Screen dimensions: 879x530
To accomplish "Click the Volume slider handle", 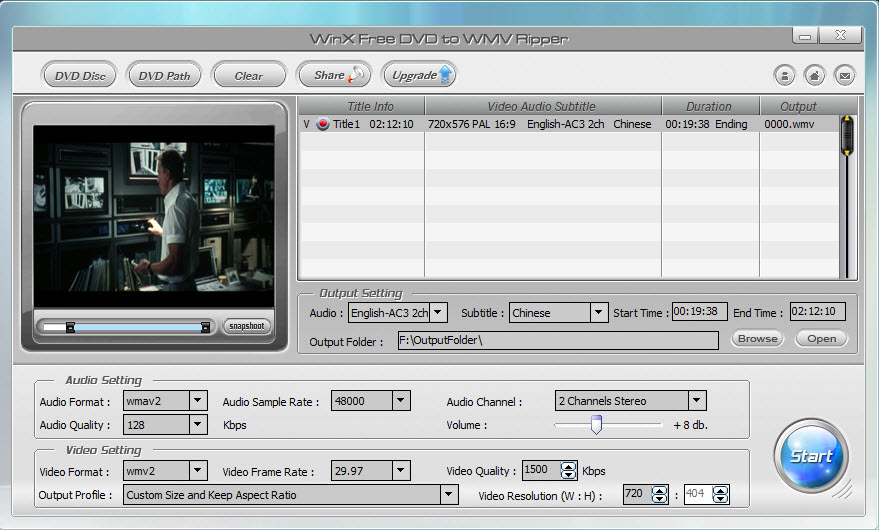I will click(x=596, y=425).
